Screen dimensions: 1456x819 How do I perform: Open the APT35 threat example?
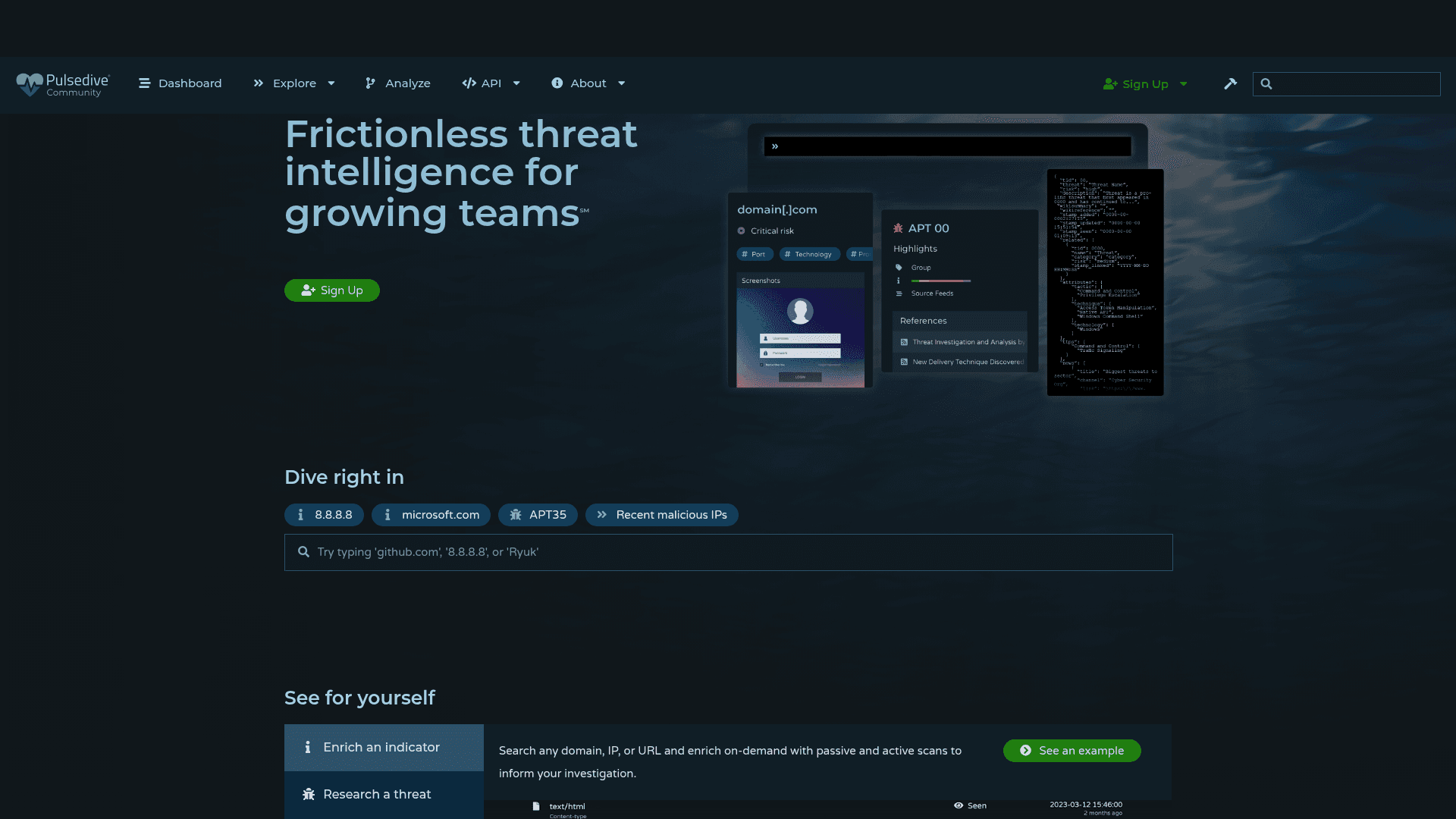[x=538, y=515]
